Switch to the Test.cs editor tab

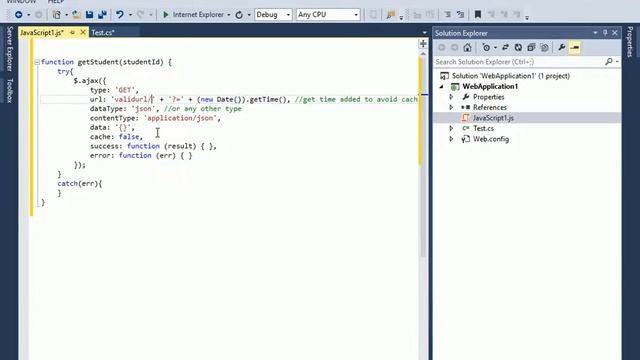coord(103,33)
